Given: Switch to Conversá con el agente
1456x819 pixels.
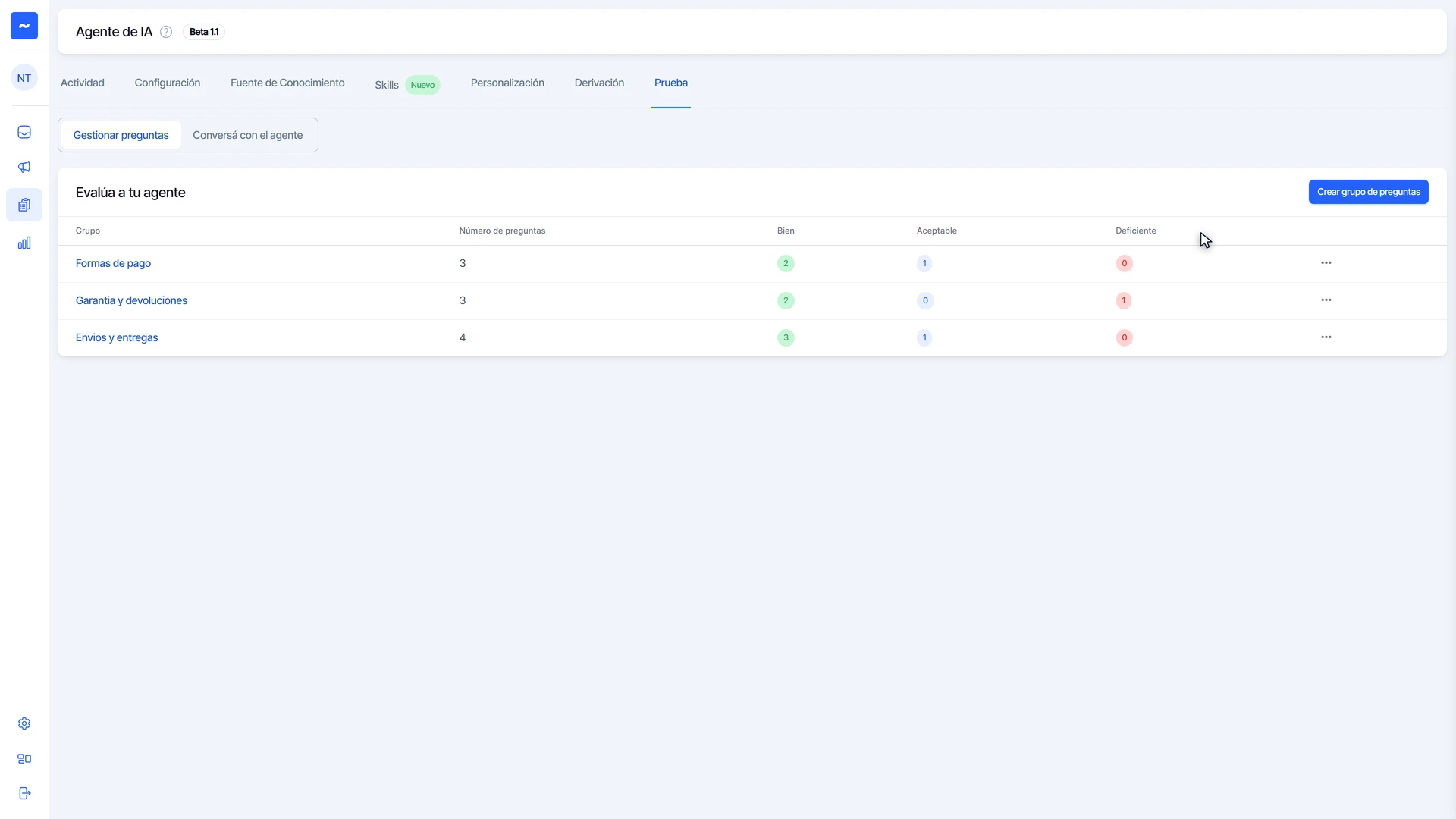Looking at the screenshot, I should coord(248,135).
